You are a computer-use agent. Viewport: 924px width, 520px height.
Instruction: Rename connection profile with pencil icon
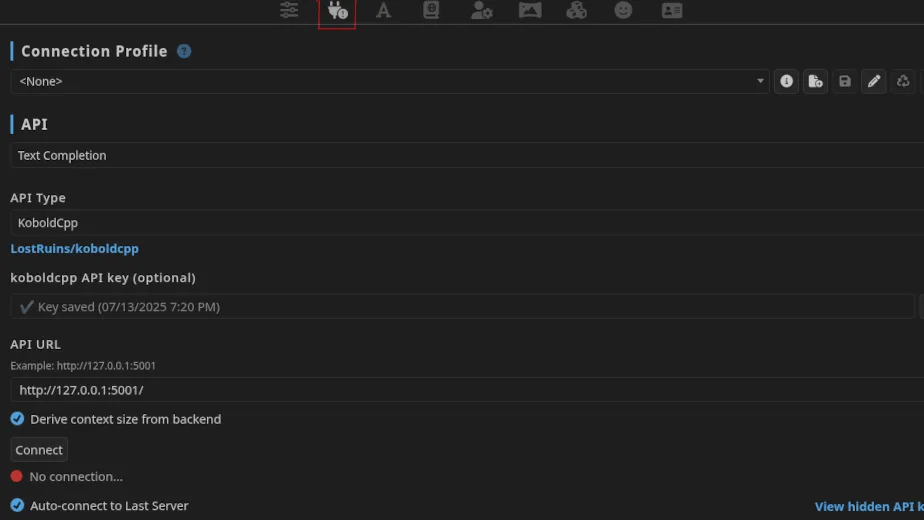pos(874,81)
